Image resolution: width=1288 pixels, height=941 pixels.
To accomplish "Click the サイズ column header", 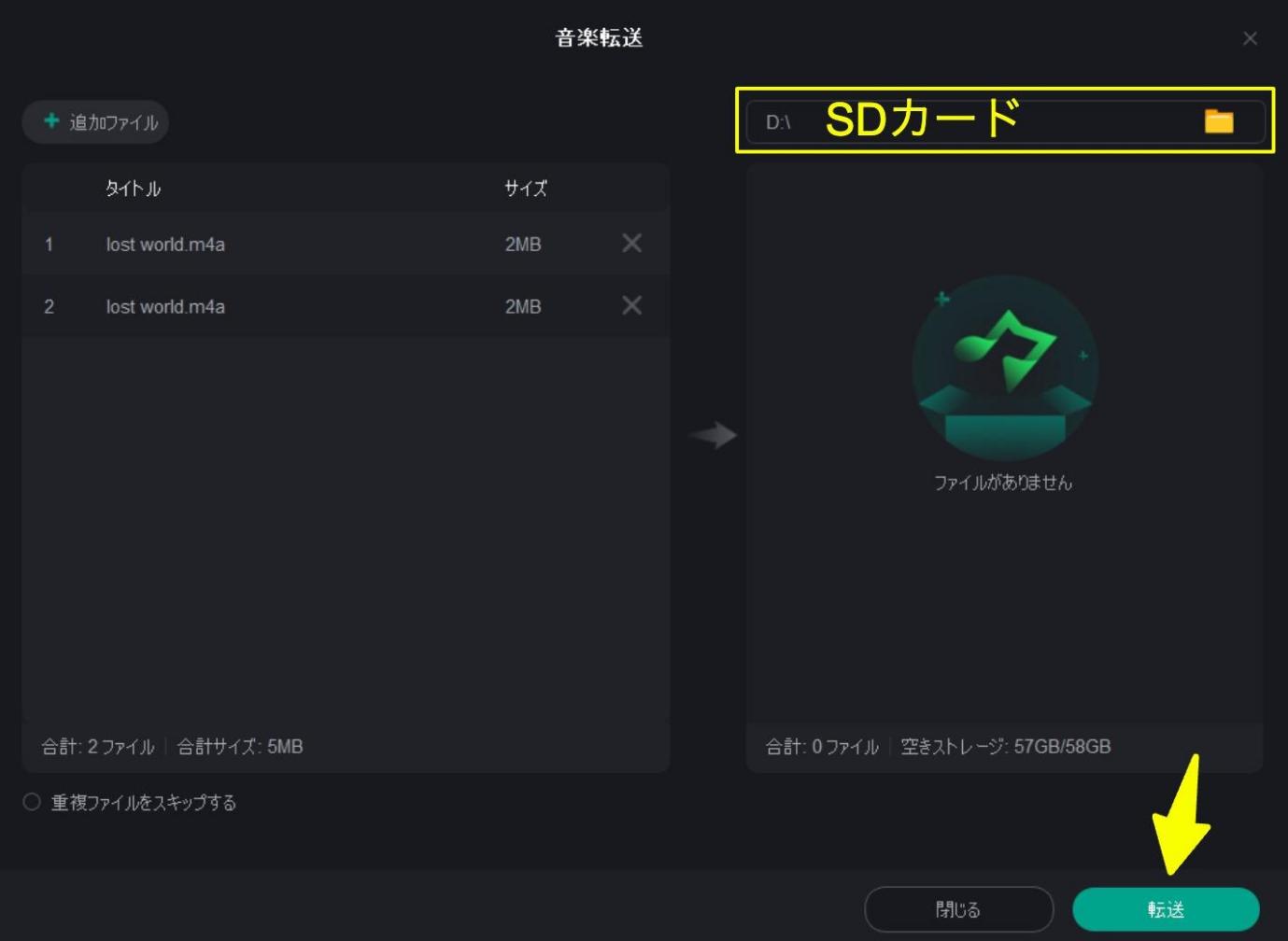I will click(526, 189).
